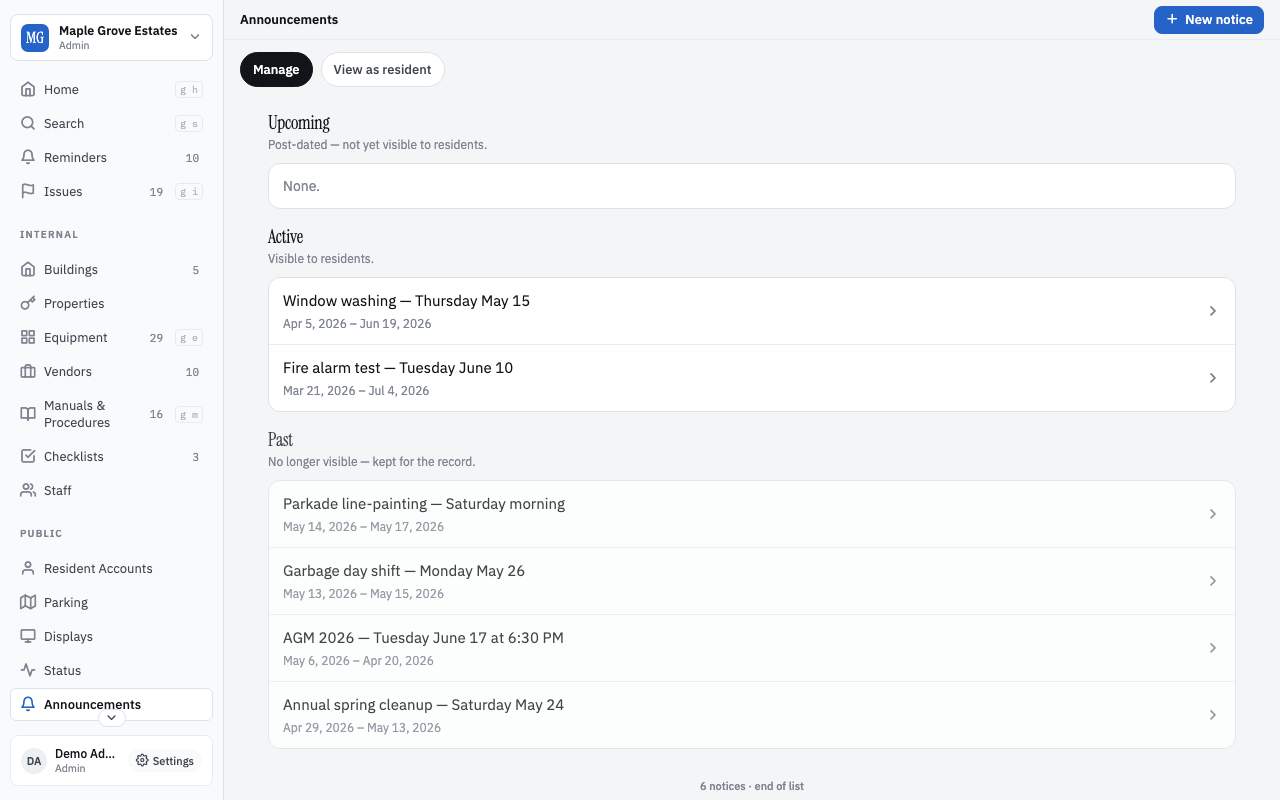This screenshot has width=1280, height=800.
Task: Go to Equipment in the sidebar
Action: coord(111,337)
